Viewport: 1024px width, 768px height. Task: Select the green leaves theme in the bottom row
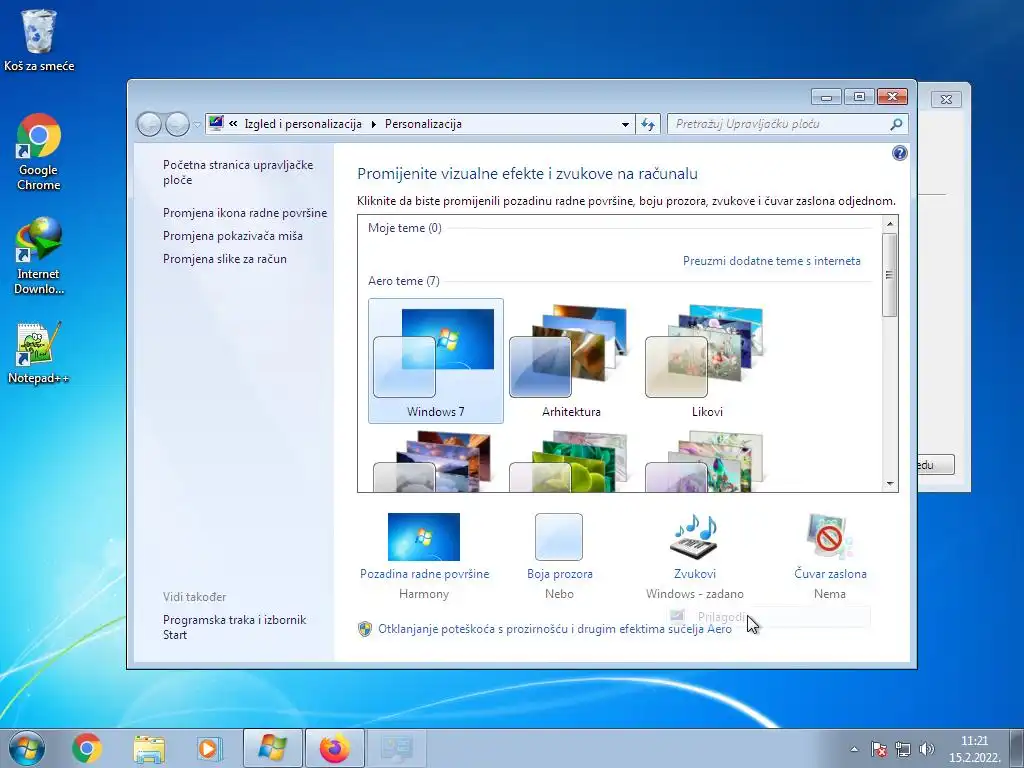(x=571, y=461)
